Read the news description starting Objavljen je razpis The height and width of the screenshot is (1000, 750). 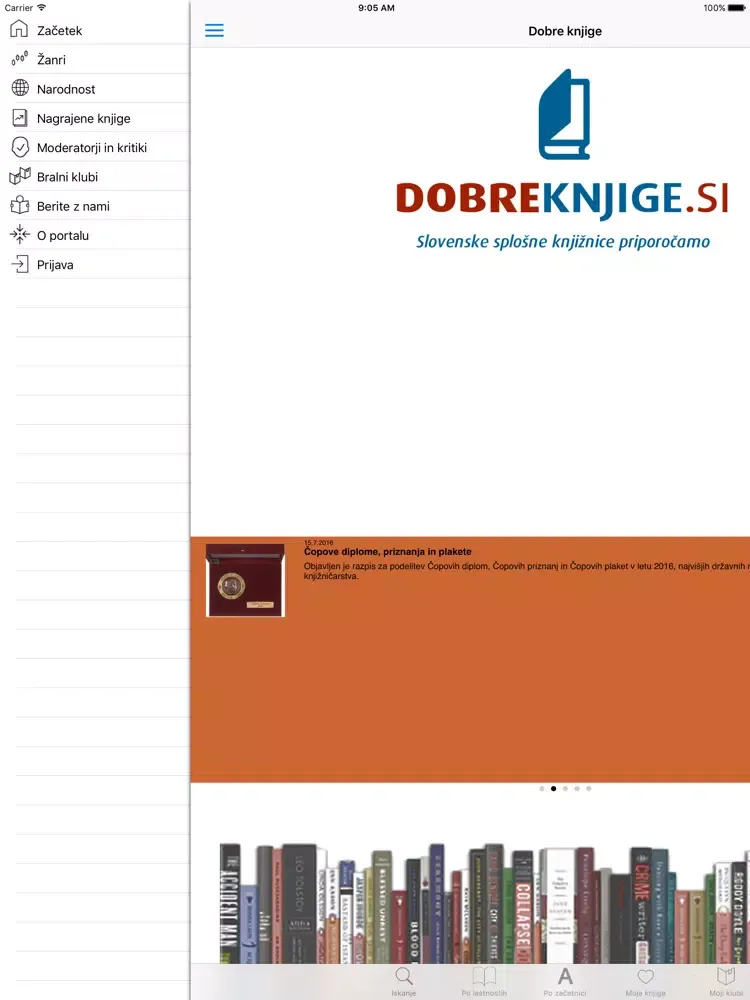[526, 571]
